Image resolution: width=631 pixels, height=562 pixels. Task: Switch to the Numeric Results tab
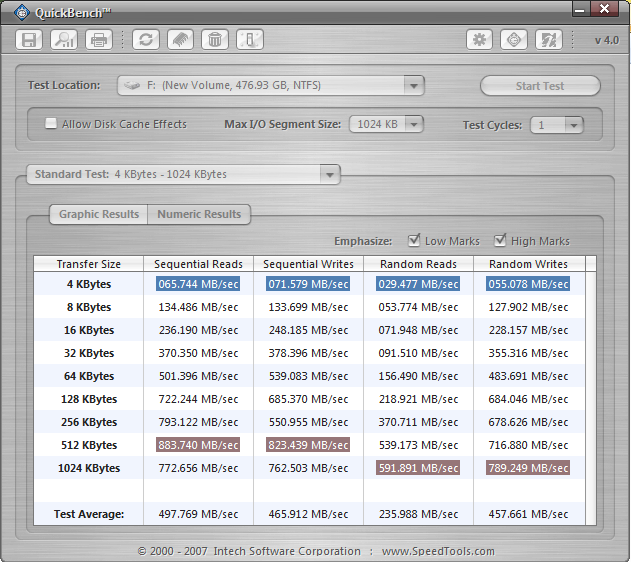point(199,214)
